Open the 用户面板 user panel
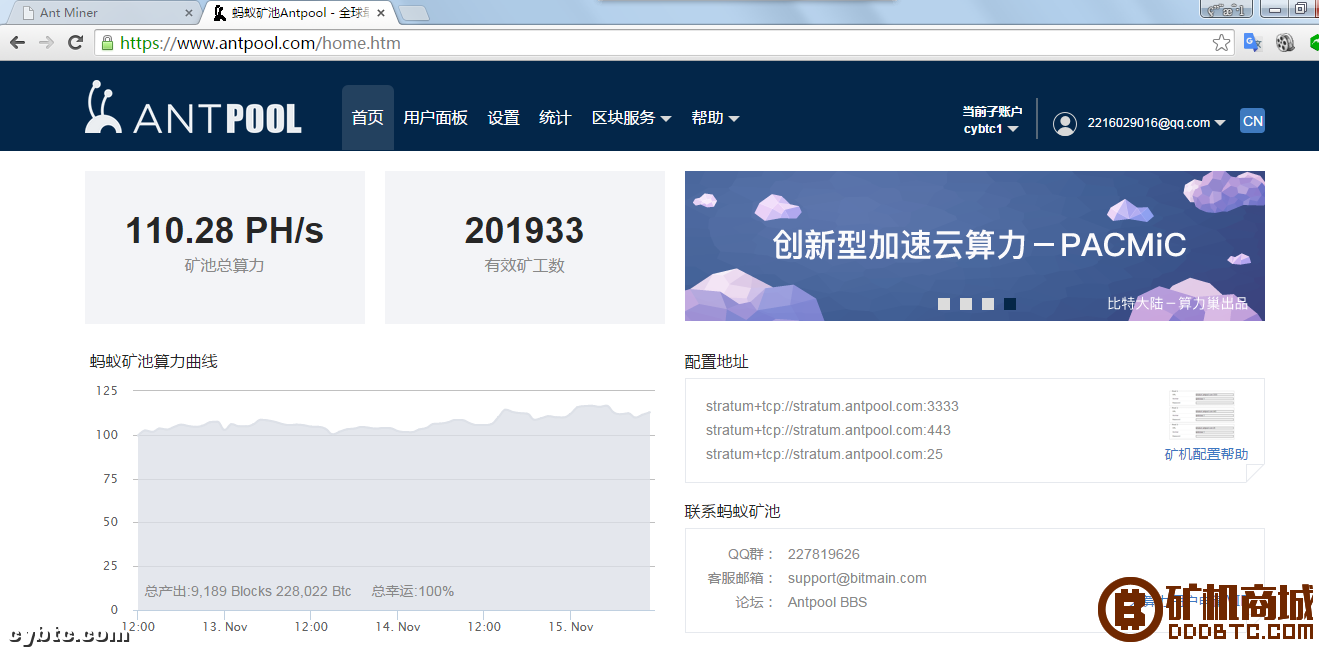 point(436,118)
